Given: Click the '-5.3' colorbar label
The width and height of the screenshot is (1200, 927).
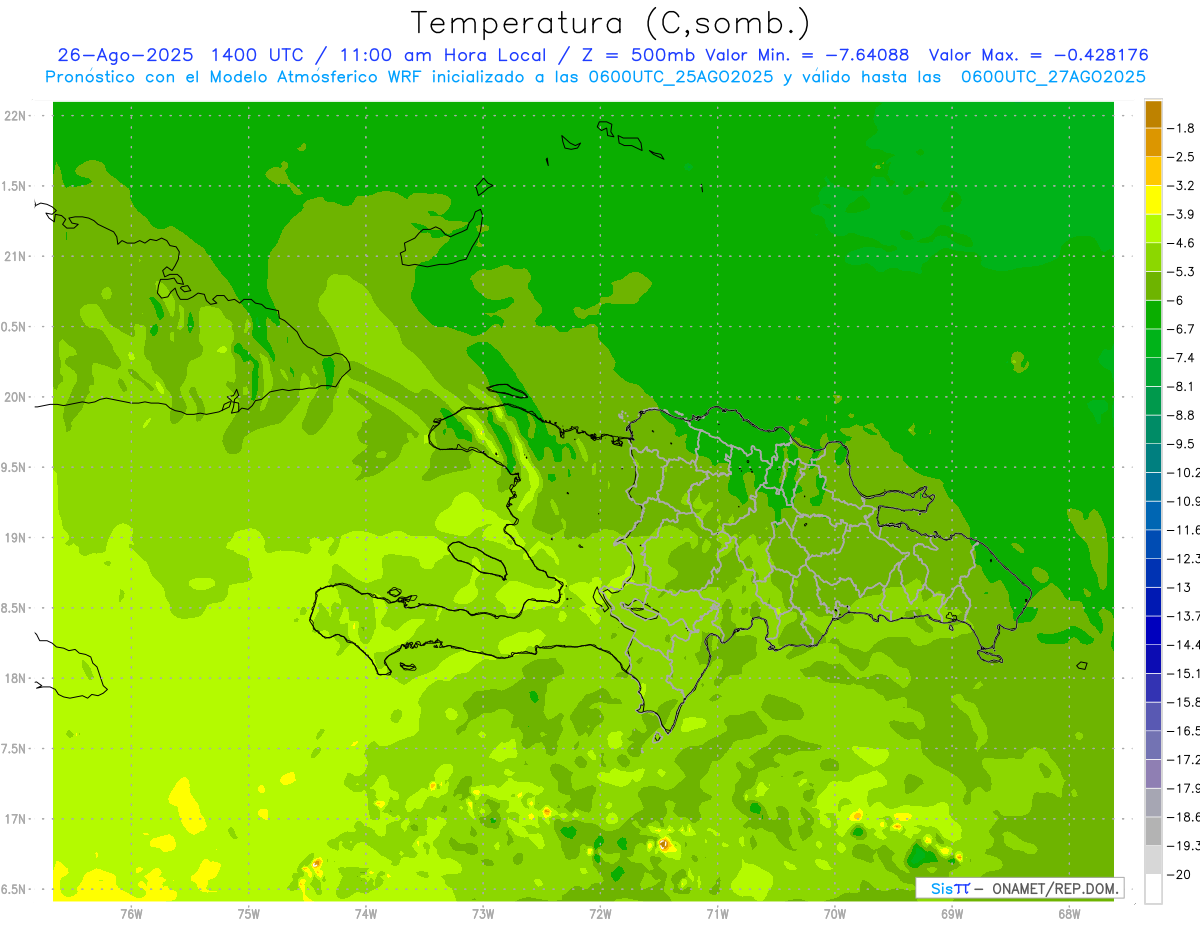Looking at the screenshot, I should 1183,272.
